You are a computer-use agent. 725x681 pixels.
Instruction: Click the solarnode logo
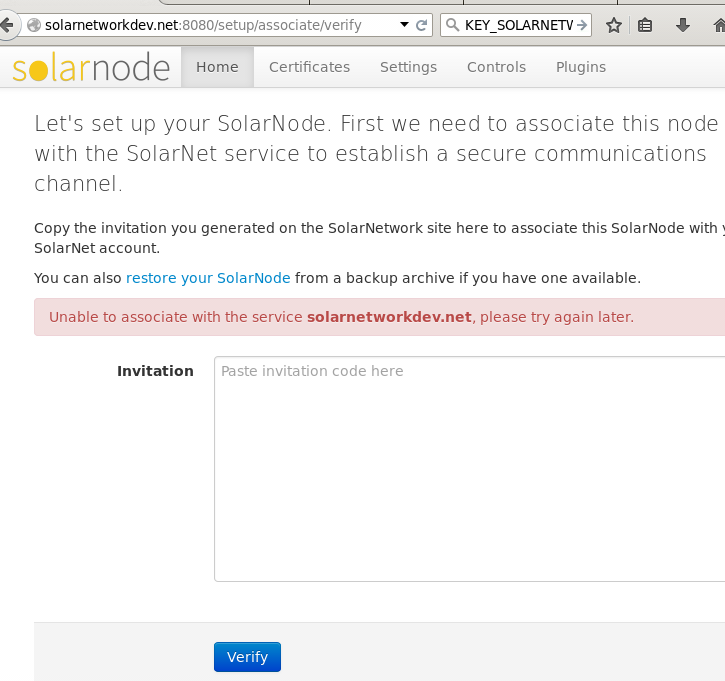[x=91, y=67]
